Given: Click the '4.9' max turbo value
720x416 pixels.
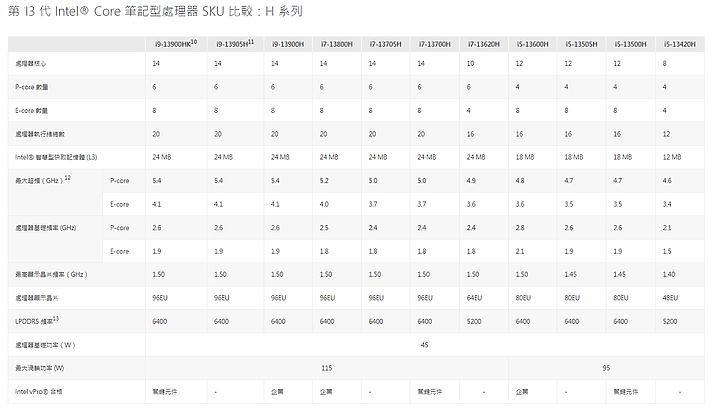Looking at the screenshot, I should [x=471, y=180].
